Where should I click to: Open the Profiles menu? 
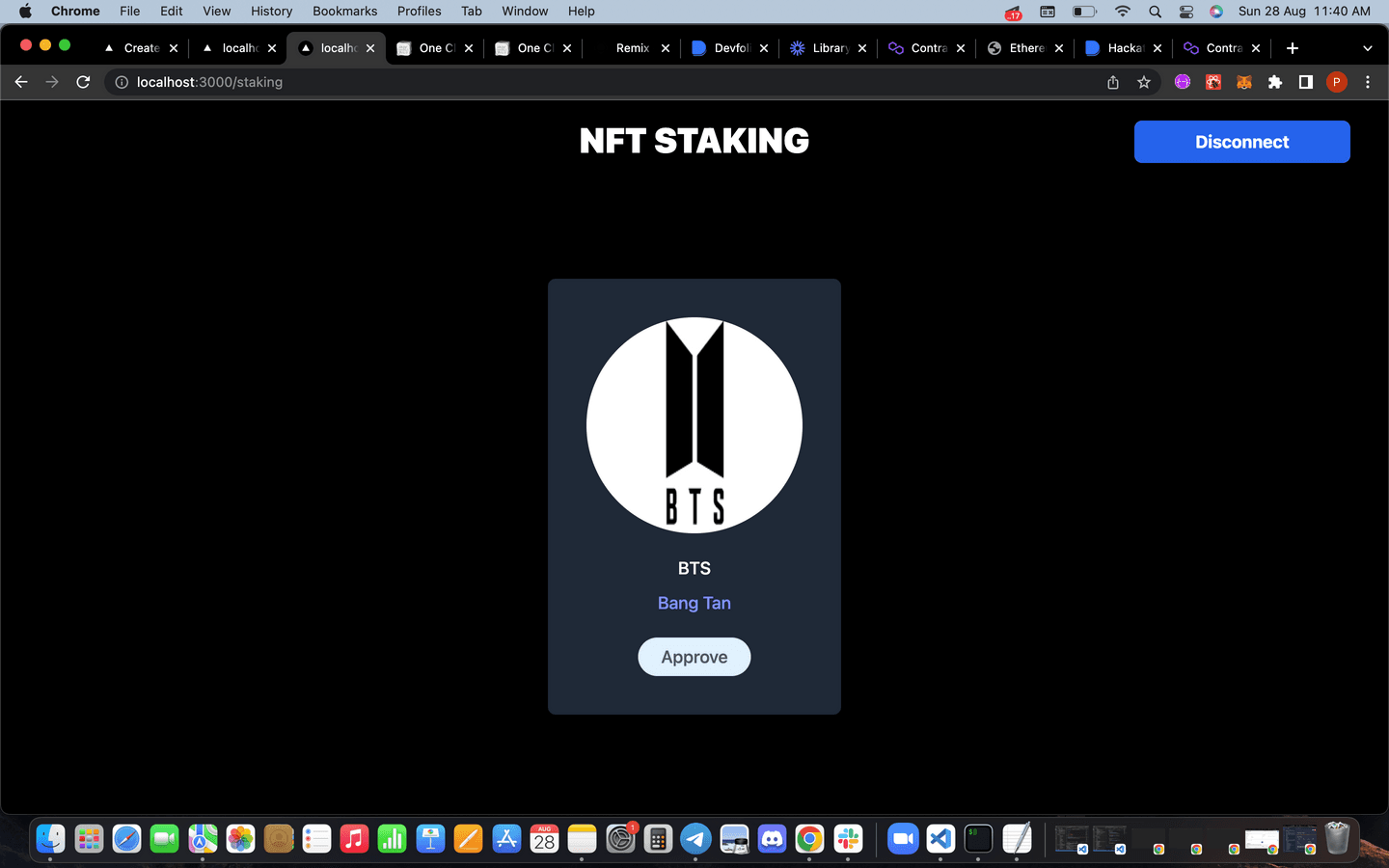point(420,12)
